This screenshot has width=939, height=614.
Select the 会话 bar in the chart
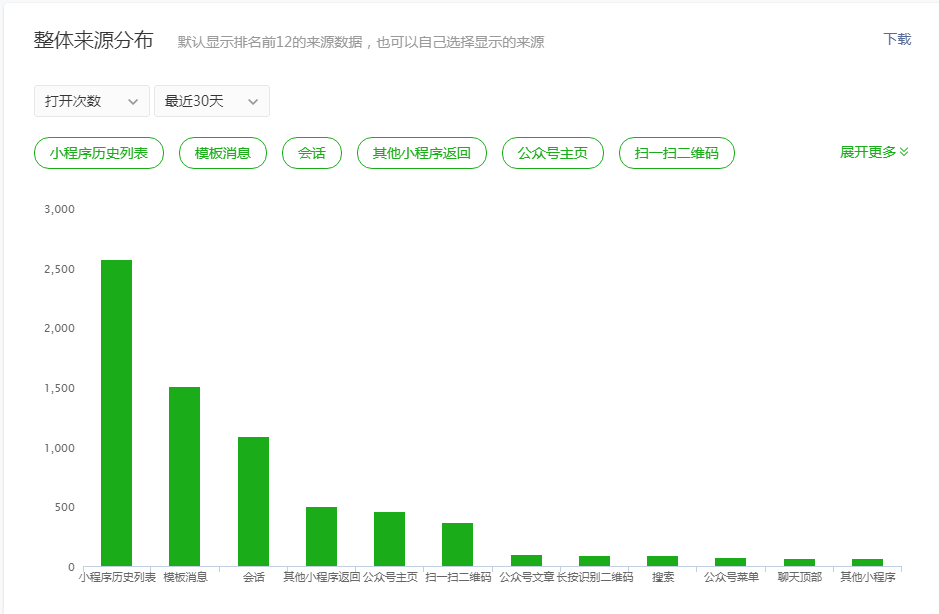253,501
